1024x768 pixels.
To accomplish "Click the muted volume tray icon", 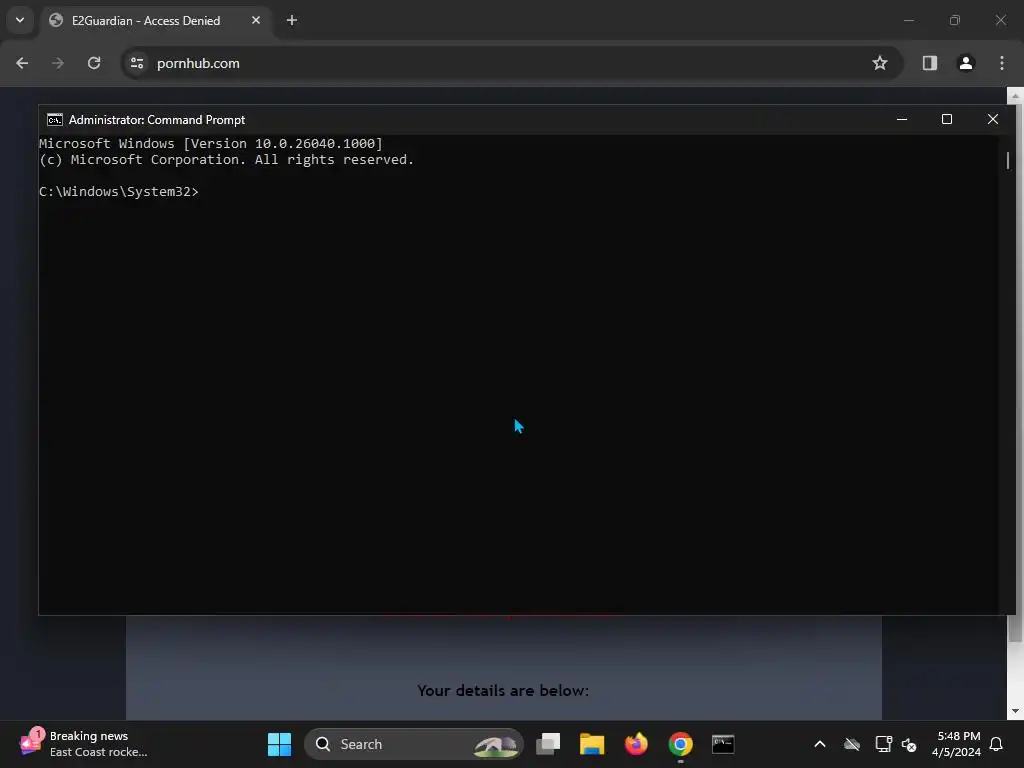I will tap(908, 744).
